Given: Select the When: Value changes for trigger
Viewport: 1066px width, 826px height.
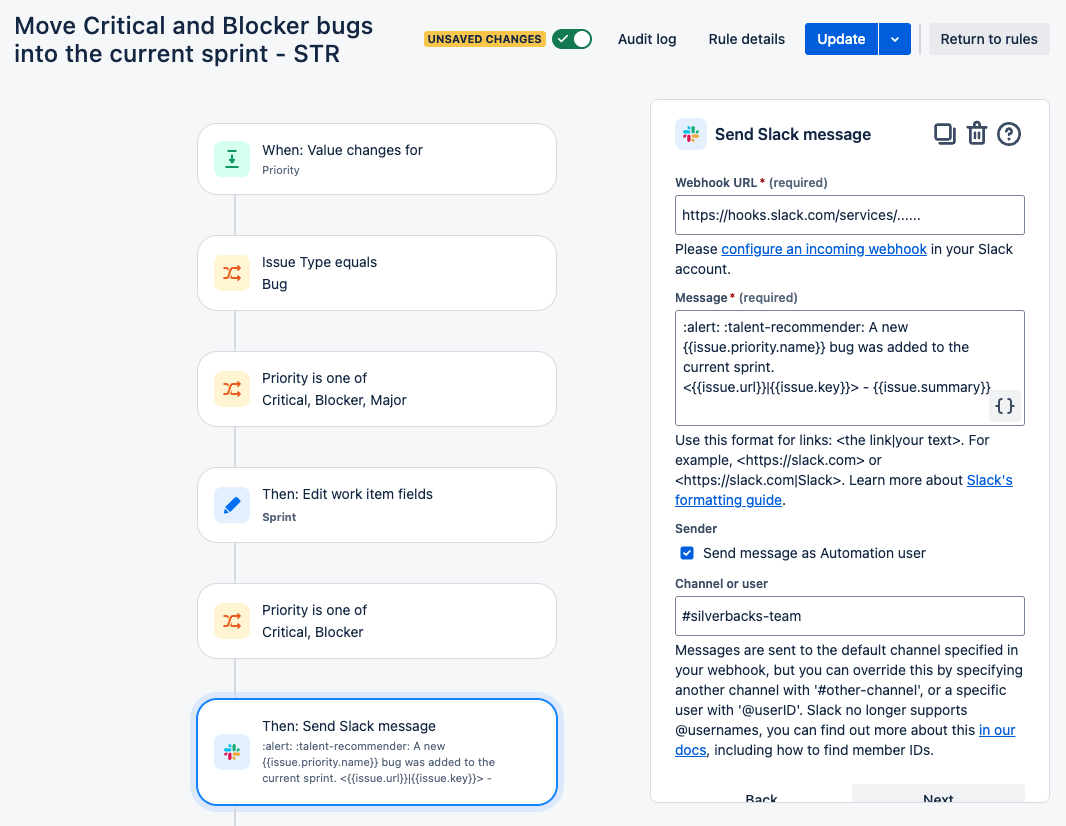Looking at the screenshot, I should 377,159.
